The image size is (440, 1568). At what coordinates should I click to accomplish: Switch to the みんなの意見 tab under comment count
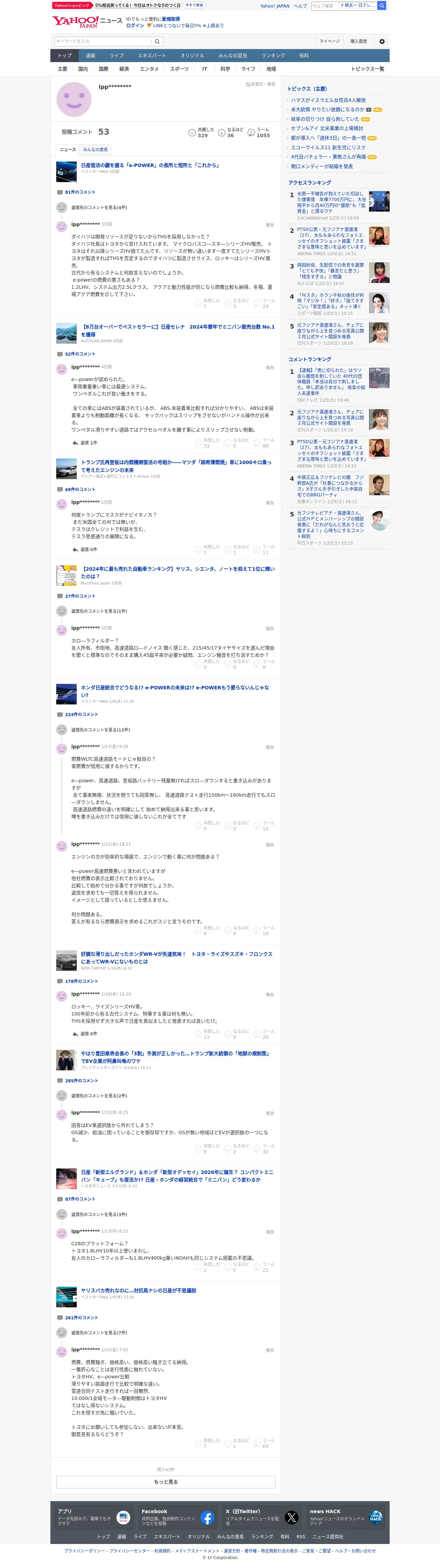96,149
